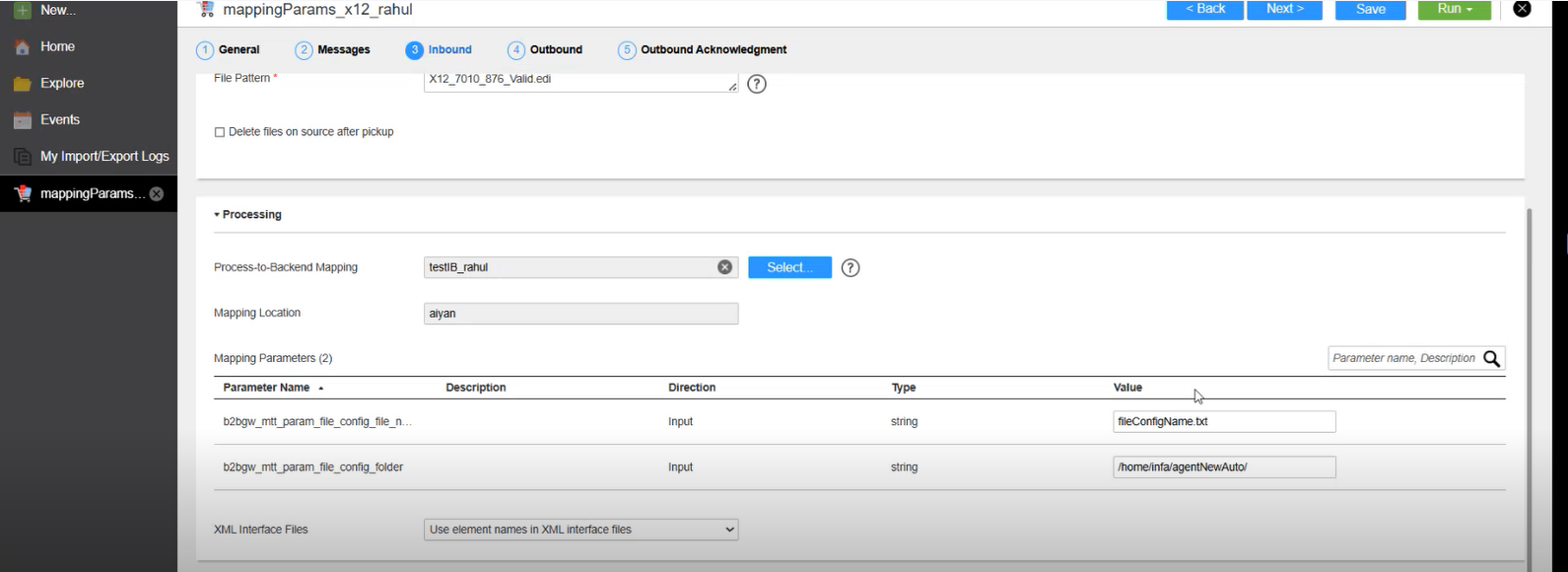
Task: Click the Save button
Action: point(1371,9)
